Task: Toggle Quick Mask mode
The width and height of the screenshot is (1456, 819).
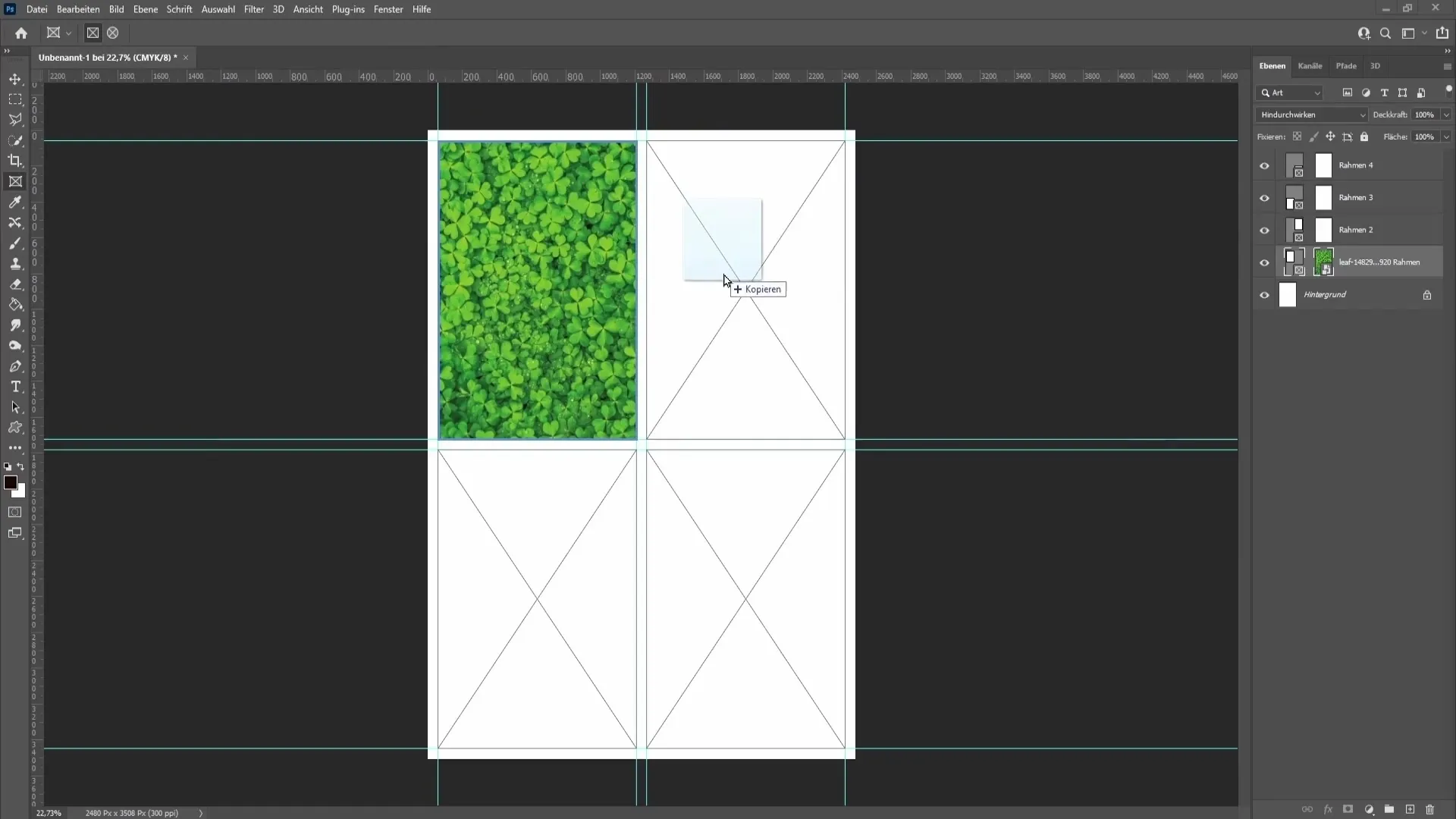Action: 15,513
